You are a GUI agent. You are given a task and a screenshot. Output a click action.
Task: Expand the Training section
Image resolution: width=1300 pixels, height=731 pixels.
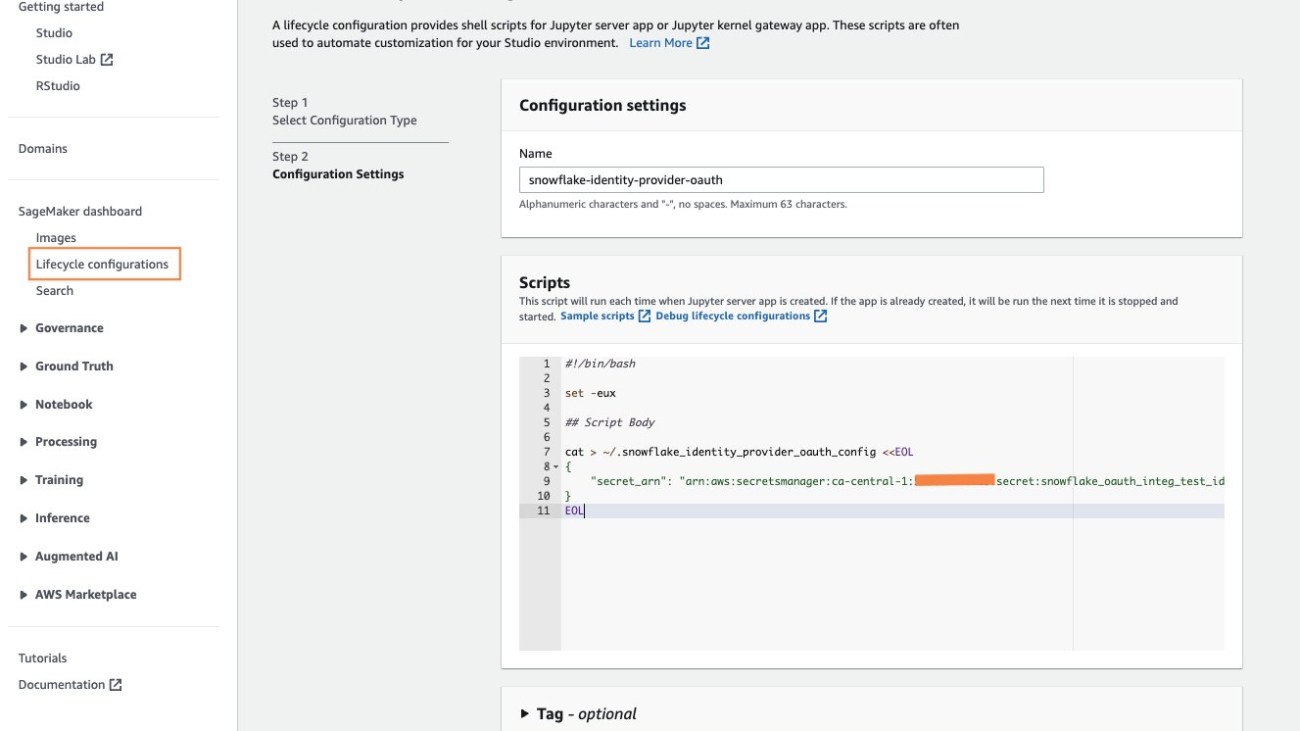click(24, 480)
